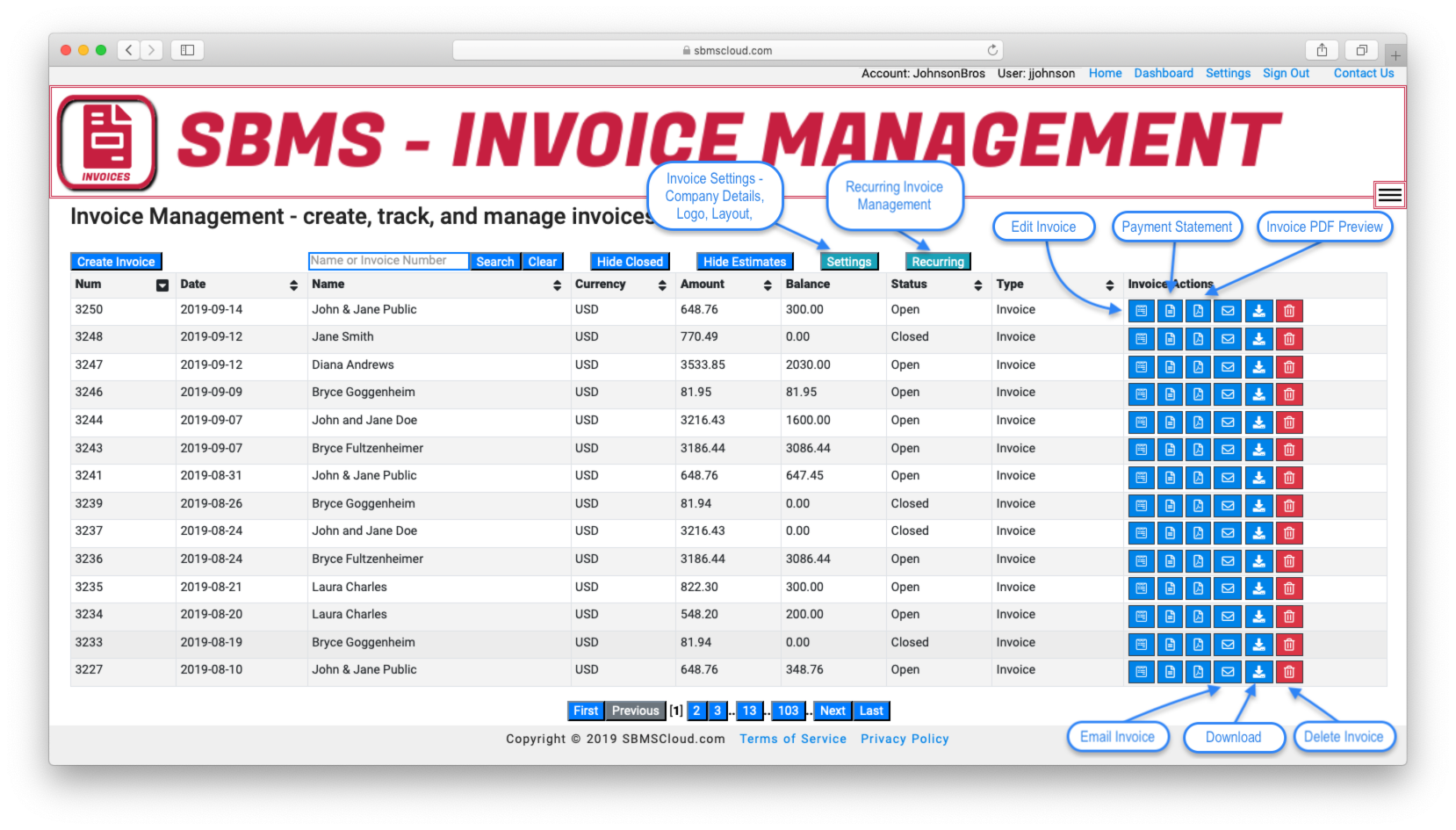Download invoice 3250
Viewport: 1456px width, 830px height.
click(x=1258, y=311)
